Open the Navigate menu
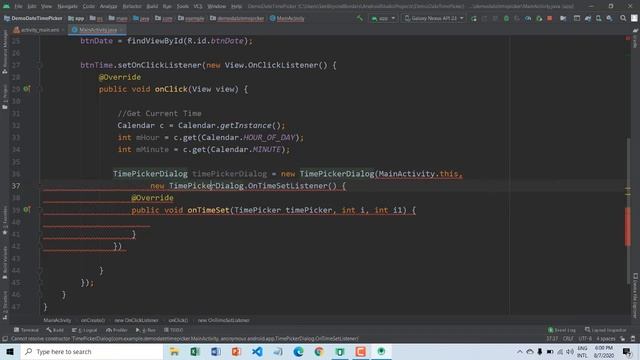 click(67, 6)
